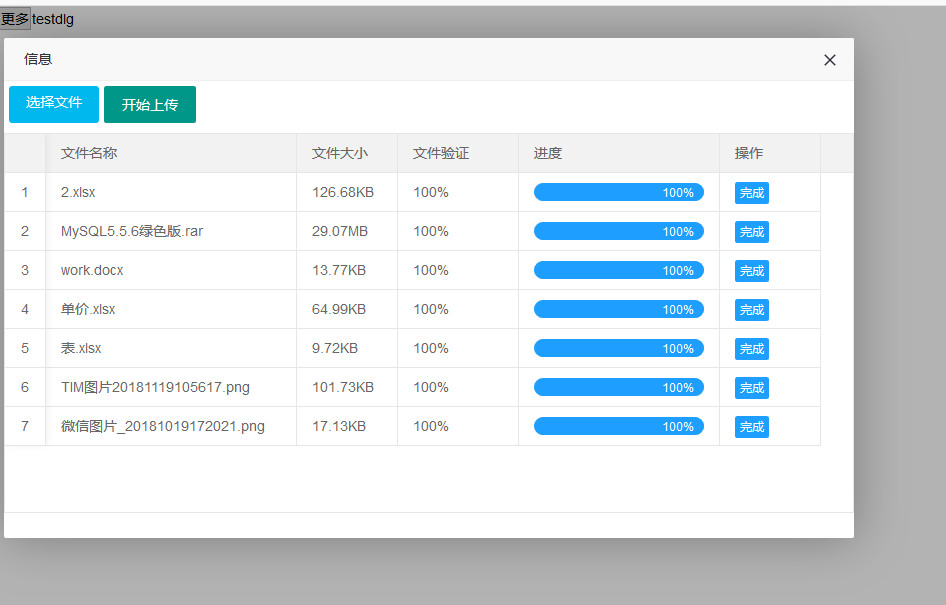This screenshot has height=605, width=946.
Task: Click 完成 button for TIM图片 png row
Action: click(x=751, y=388)
